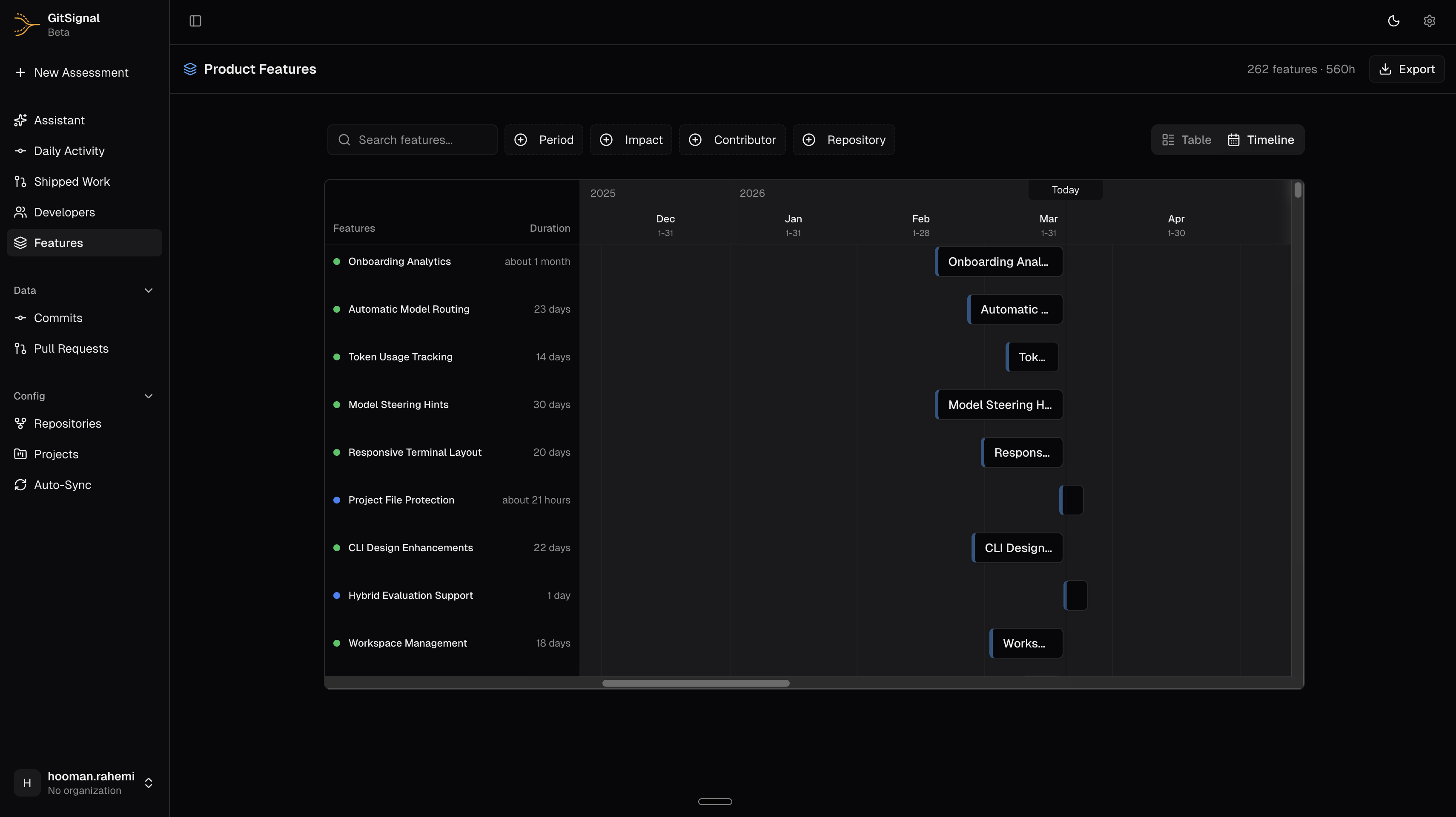Collapse the Config section

(x=148, y=396)
